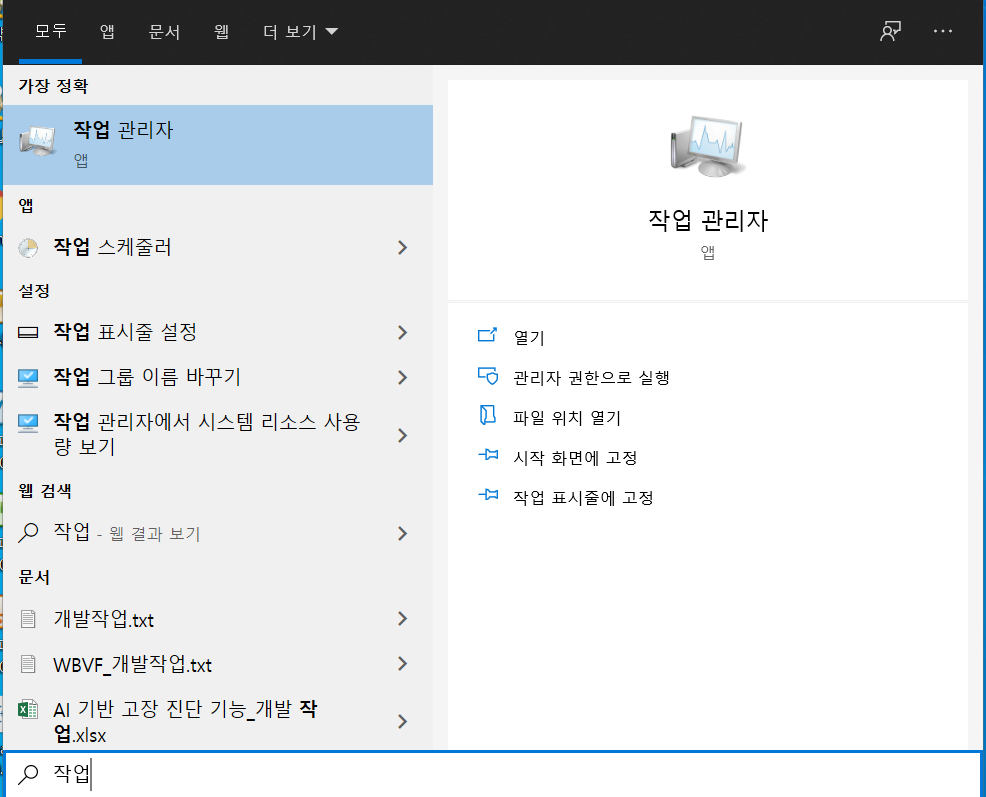The image size is (986, 797).
Task: Click the pin icon for 작업 표시줄에 고정
Action: (488, 495)
